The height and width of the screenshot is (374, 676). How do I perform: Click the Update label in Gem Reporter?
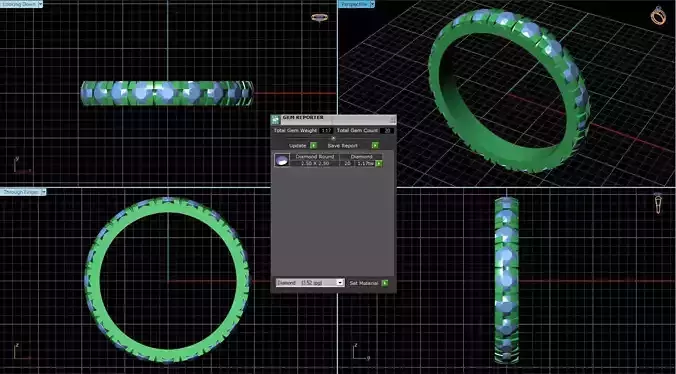point(297,146)
